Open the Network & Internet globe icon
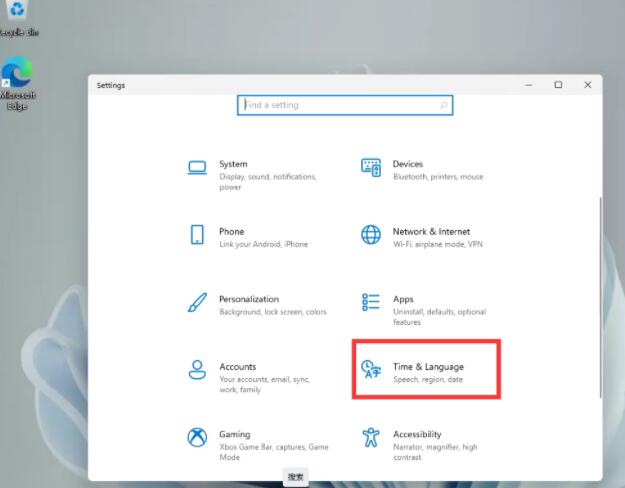 (x=371, y=234)
